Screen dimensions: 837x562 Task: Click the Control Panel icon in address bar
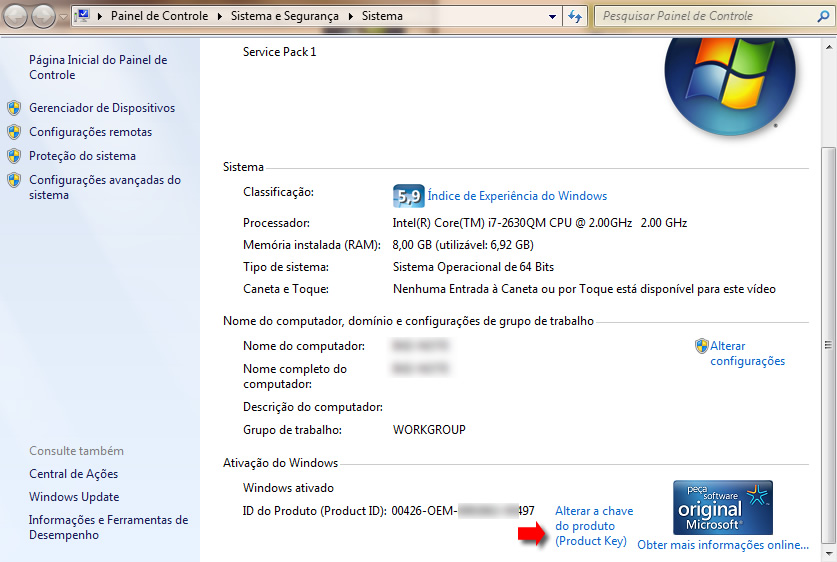83,16
